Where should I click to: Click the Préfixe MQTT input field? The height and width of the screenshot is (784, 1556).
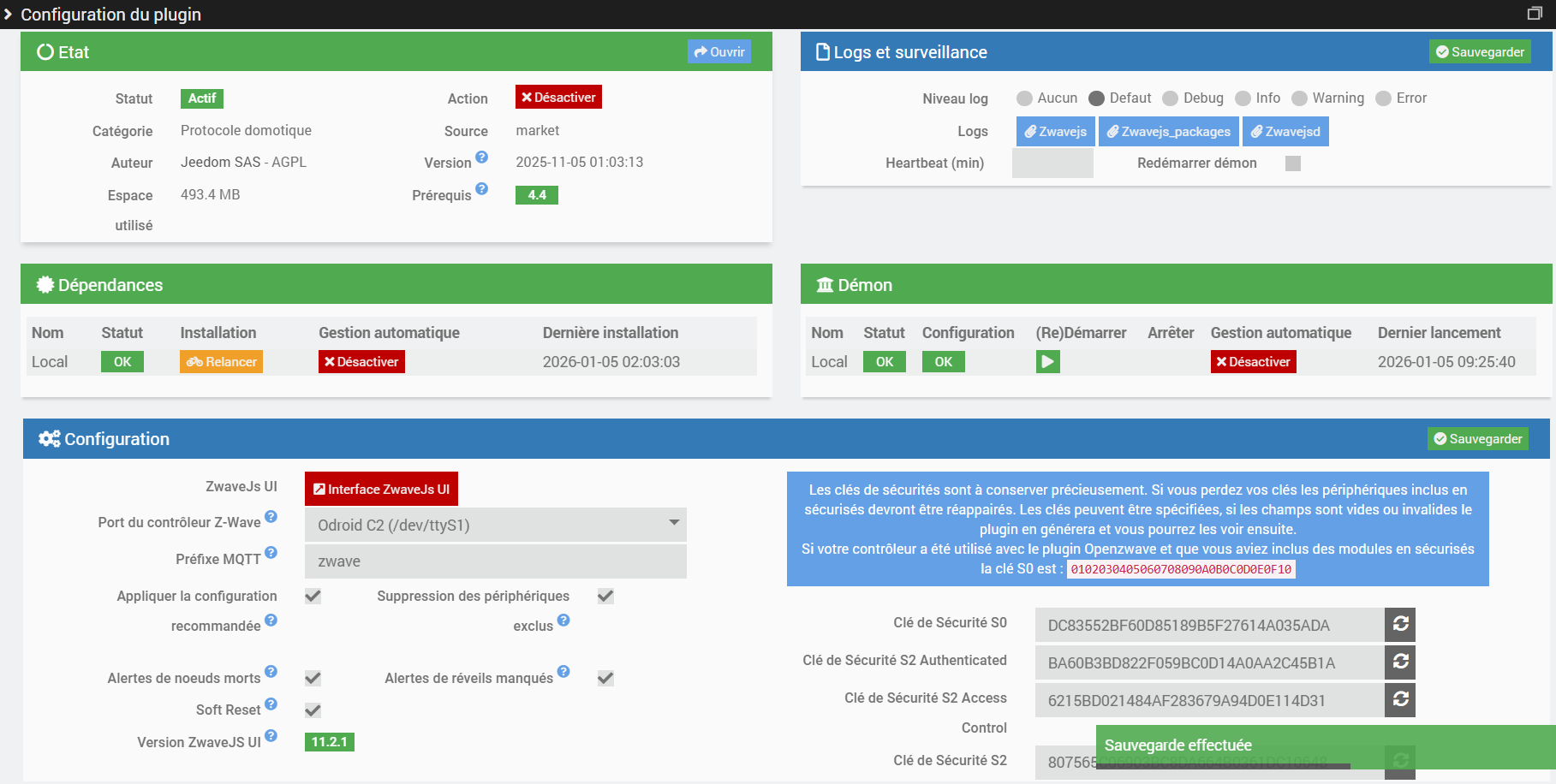click(496, 561)
